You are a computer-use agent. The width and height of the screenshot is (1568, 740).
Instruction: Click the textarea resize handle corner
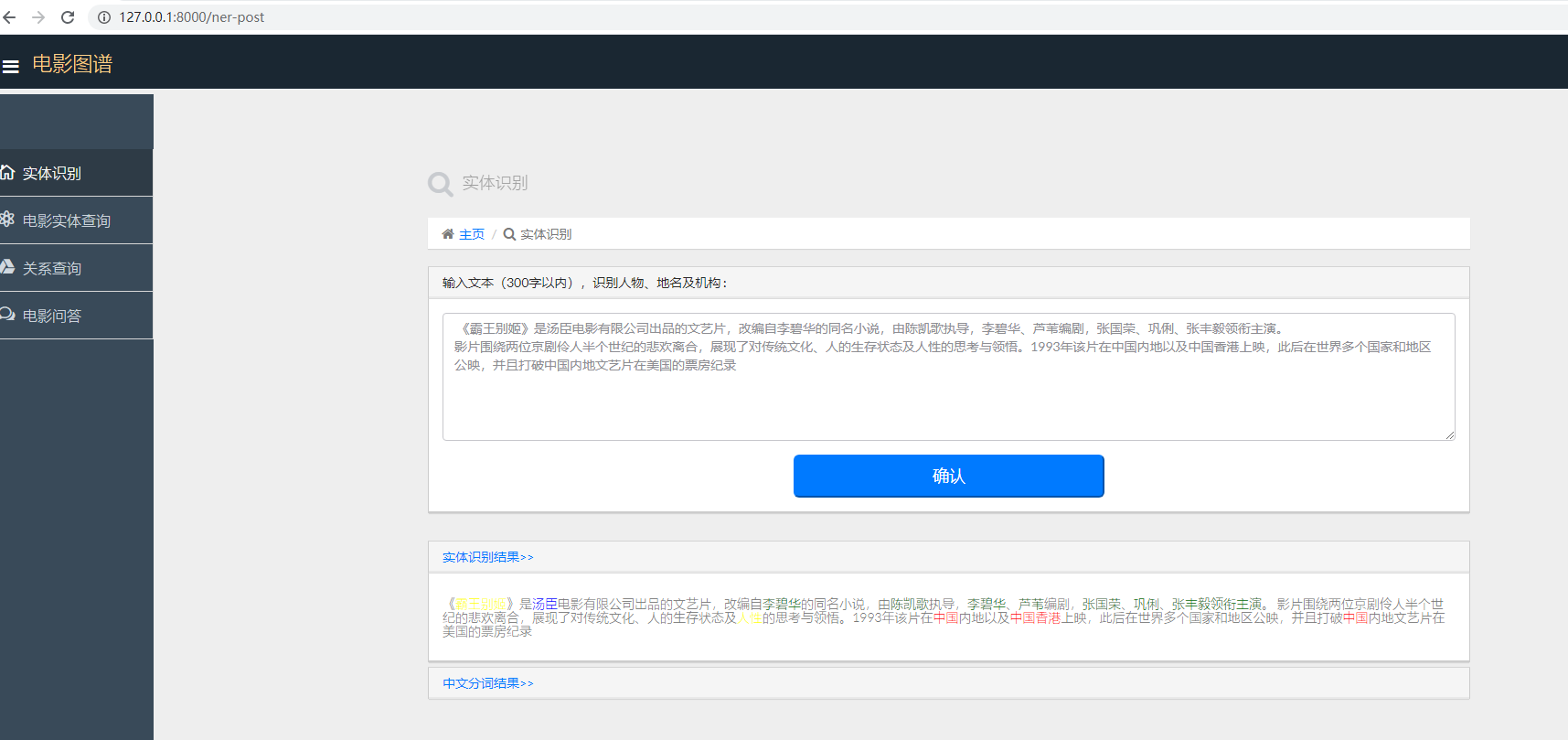[x=1450, y=435]
